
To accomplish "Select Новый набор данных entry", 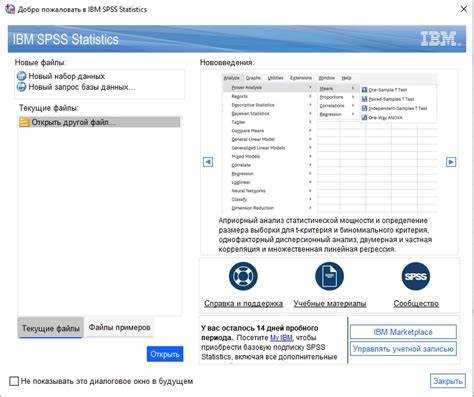I will (x=67, y=76).
